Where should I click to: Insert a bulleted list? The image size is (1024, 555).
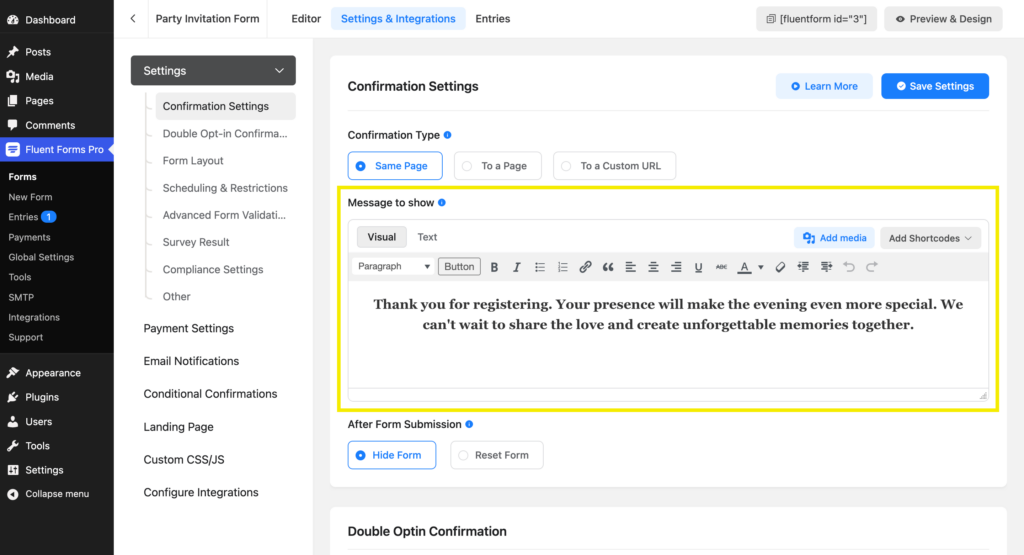click(x=539, y=267)
